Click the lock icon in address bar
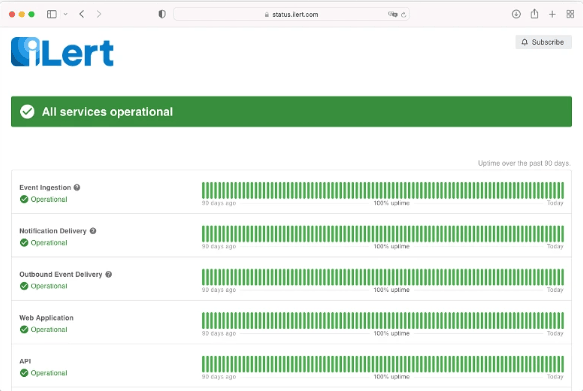This screenshot has width=583, height=391. coord(267,14)
